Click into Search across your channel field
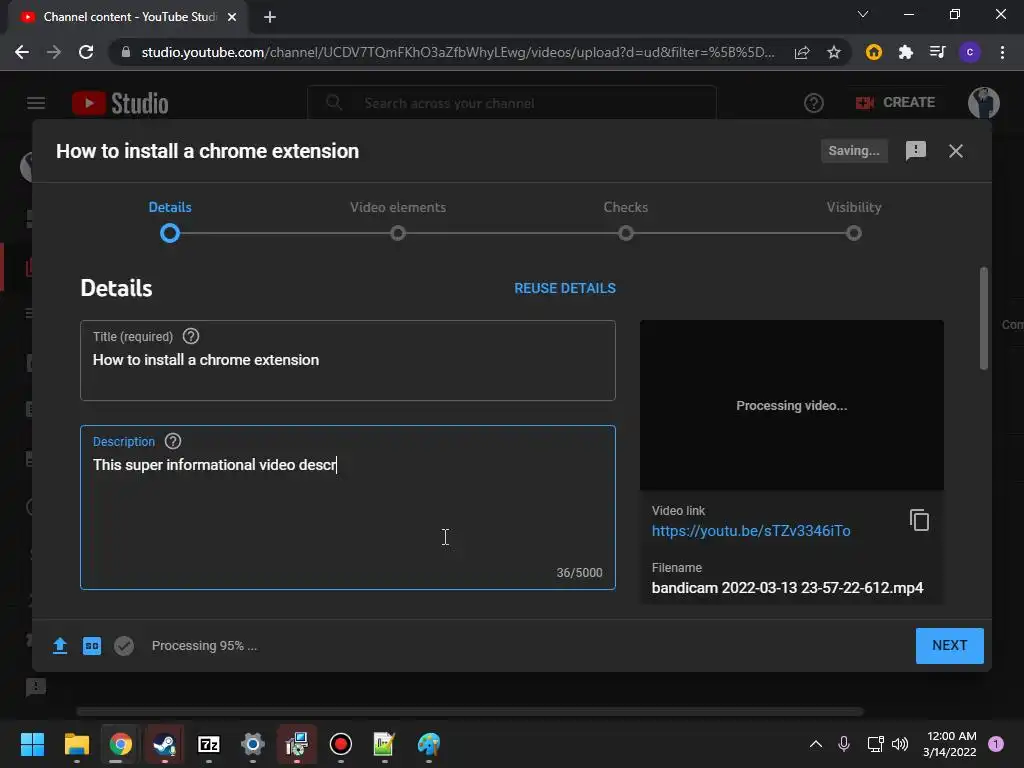This screenshot has height=768, width=1024. [x=512, y=103]
